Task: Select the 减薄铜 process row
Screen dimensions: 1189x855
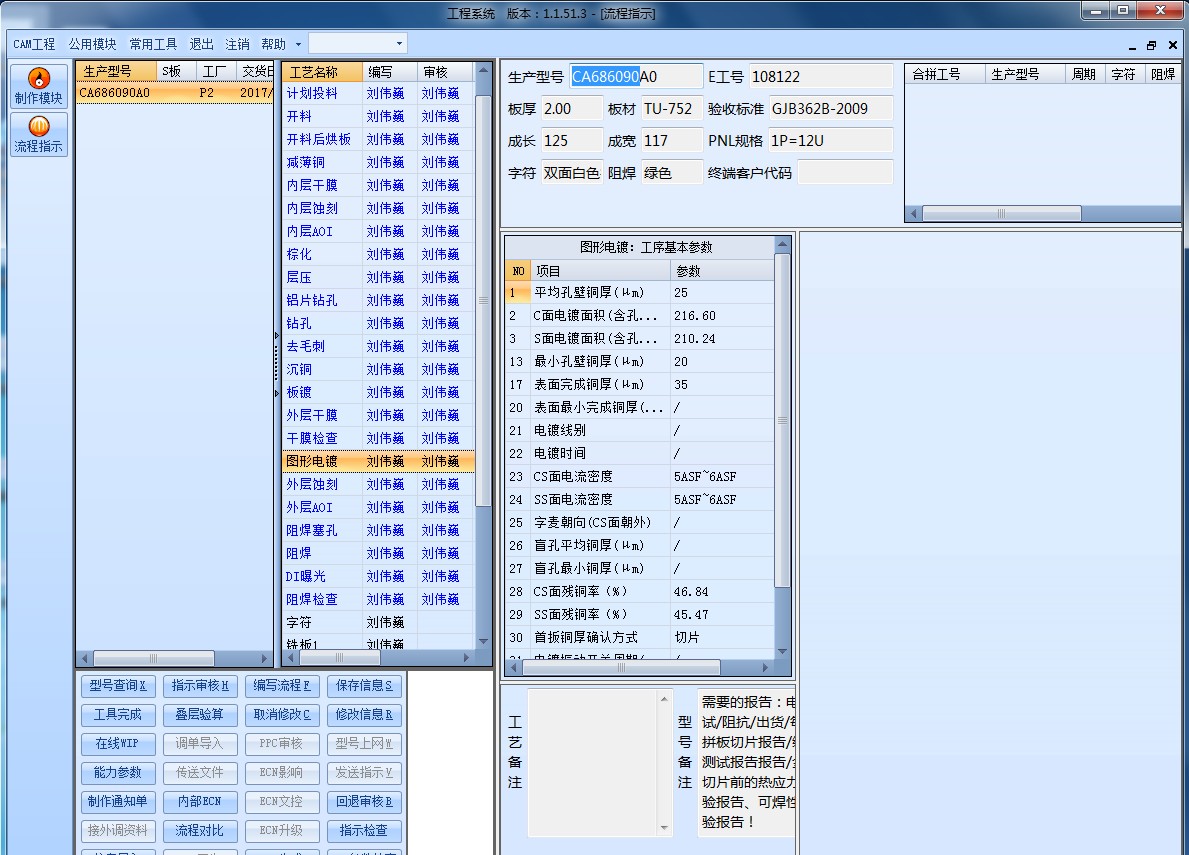Action: click(x=378, y=162)
